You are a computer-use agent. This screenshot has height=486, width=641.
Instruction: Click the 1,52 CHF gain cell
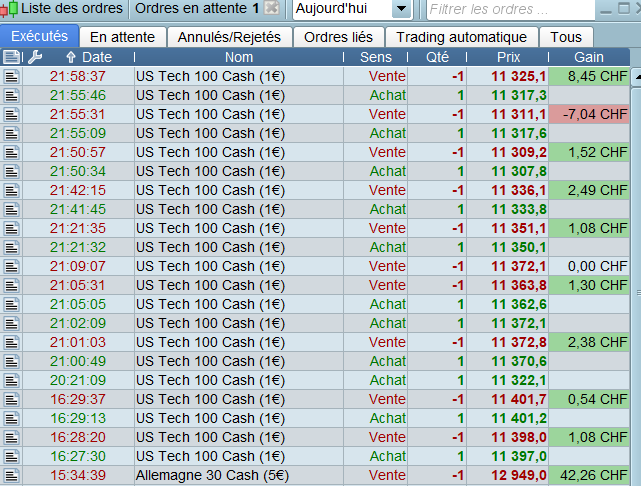[589, 152]
